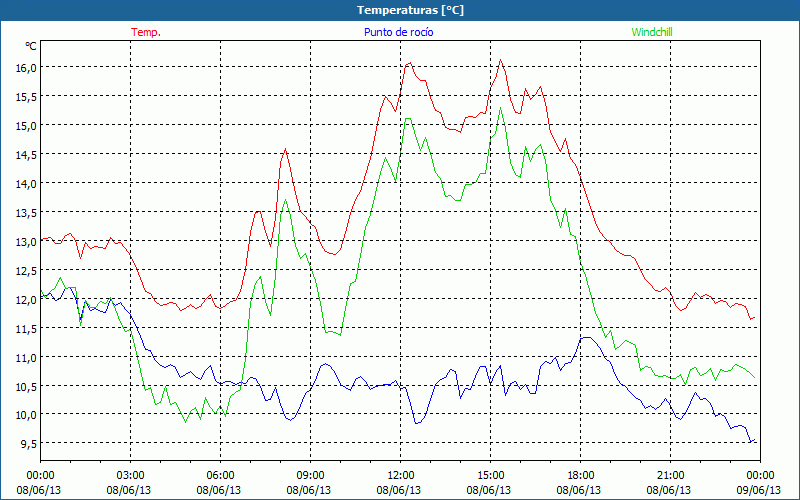Select the green Windchill legend label
The height and width of the screenshot is (500, 800).
[652, 32]
